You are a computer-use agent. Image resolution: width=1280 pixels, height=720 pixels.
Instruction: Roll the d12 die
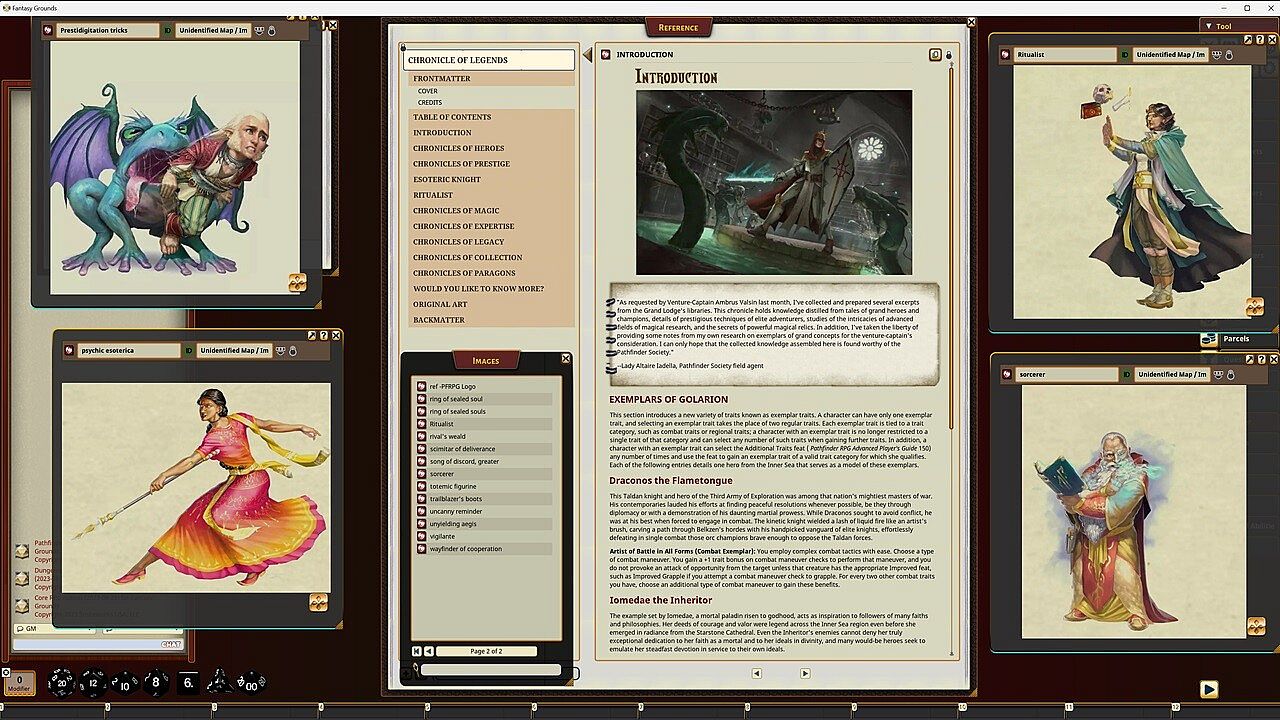pos(92,683)
